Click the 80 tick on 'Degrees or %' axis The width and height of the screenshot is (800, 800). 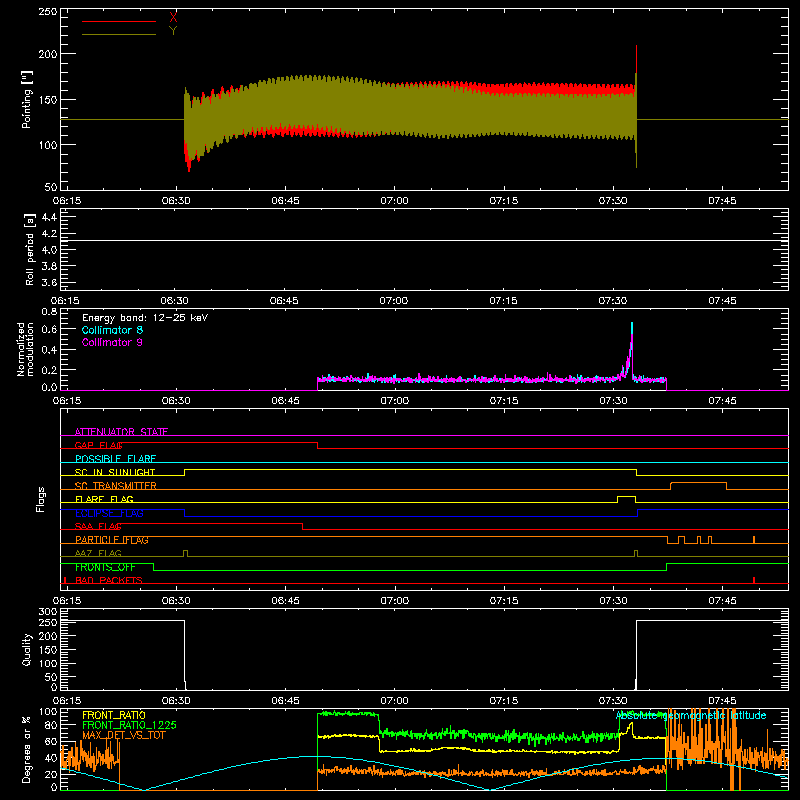point(51,725)
